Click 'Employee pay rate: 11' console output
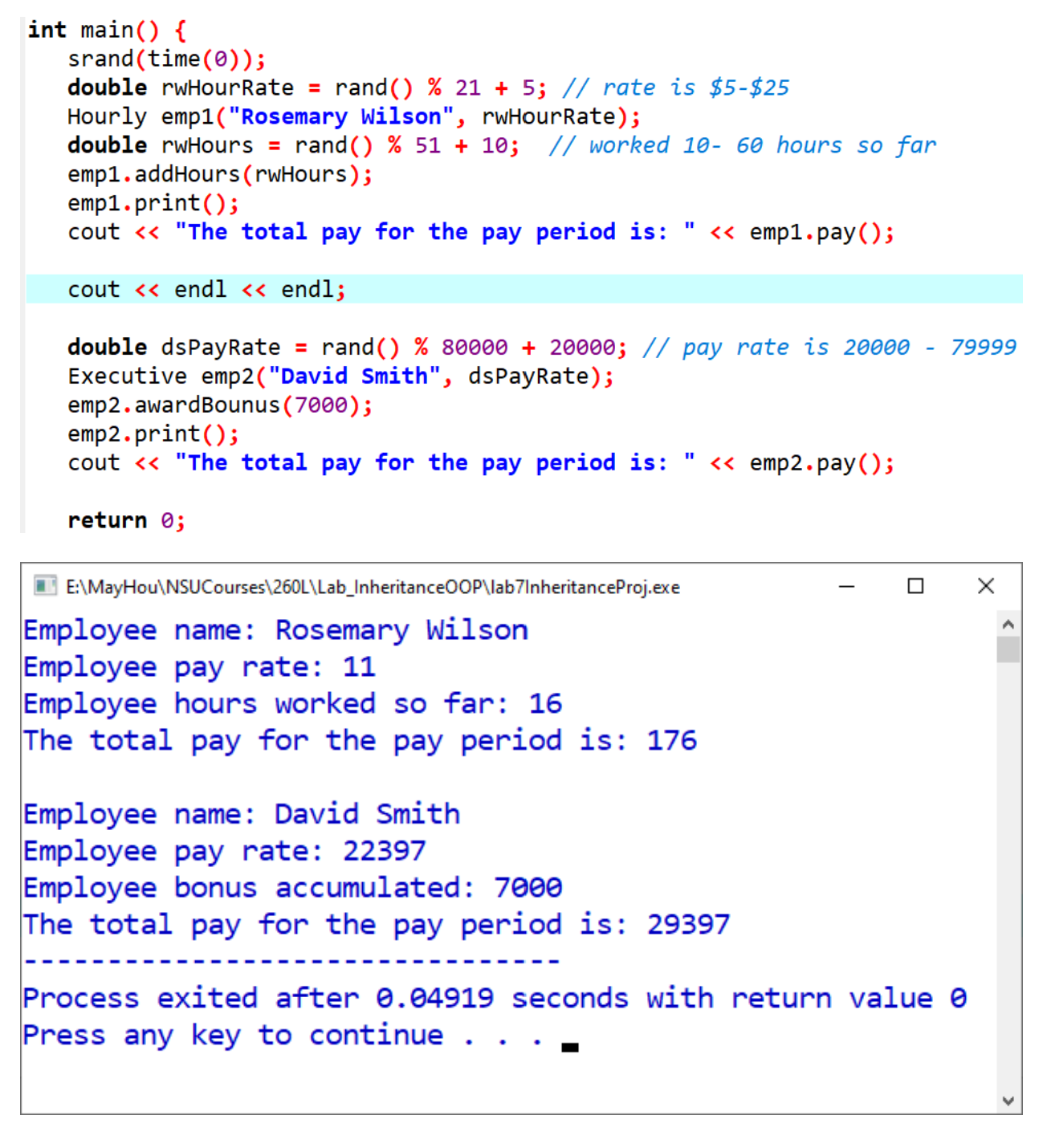Screen dimensions: 1047x1148 pyautogui.click(x=199, y=668)
